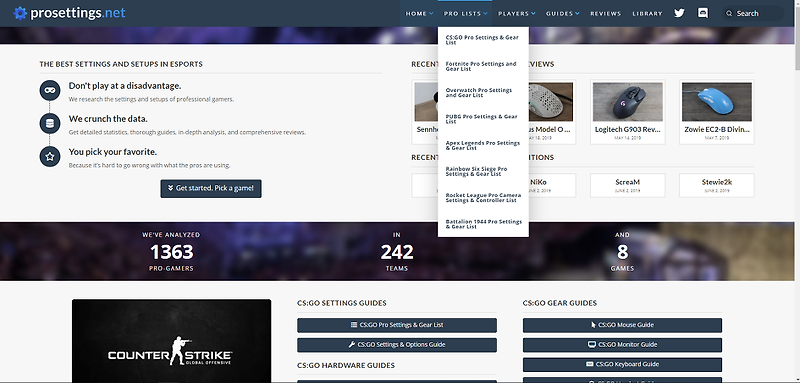Open the Library menu item
The image size is (800, 383).
(647, 14)
